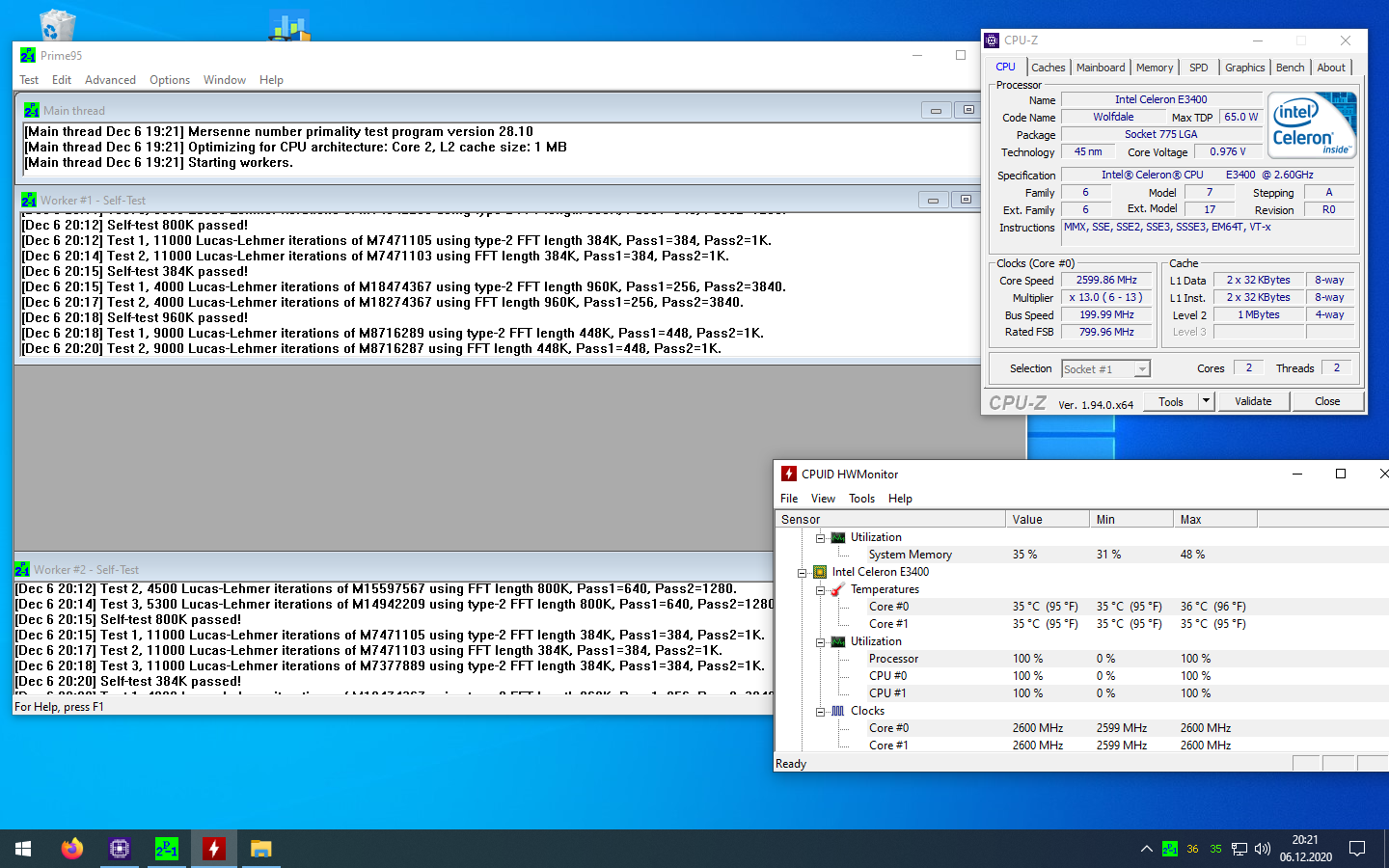Click the yellow 36 temperature tray icon
The width and height of the screenshot is (1389, 868).
coord(1192,849)
